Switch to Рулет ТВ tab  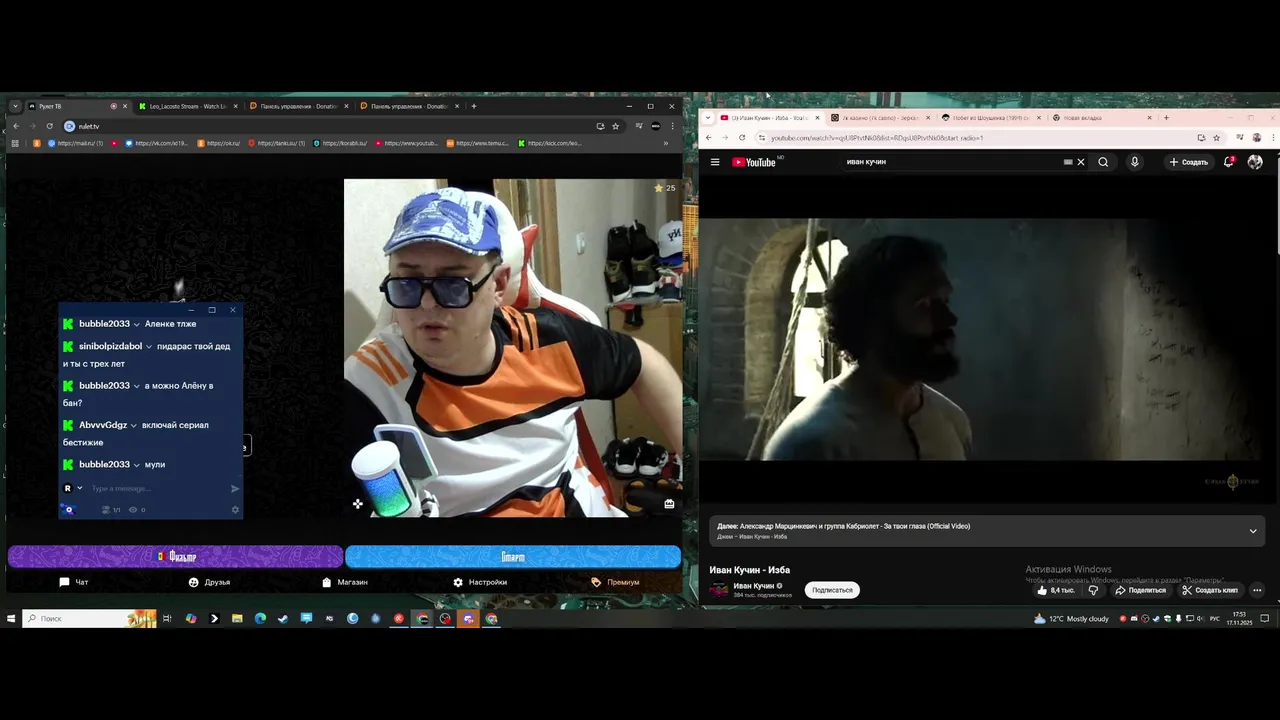click(76, 106)
